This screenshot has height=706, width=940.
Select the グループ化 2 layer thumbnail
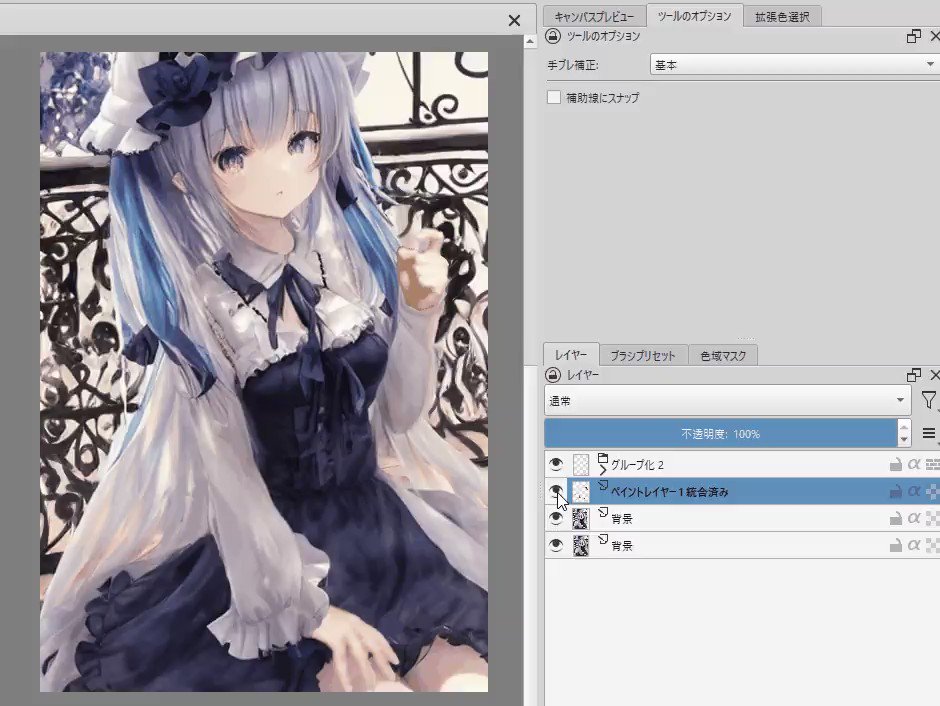click(x=581, y=464)
